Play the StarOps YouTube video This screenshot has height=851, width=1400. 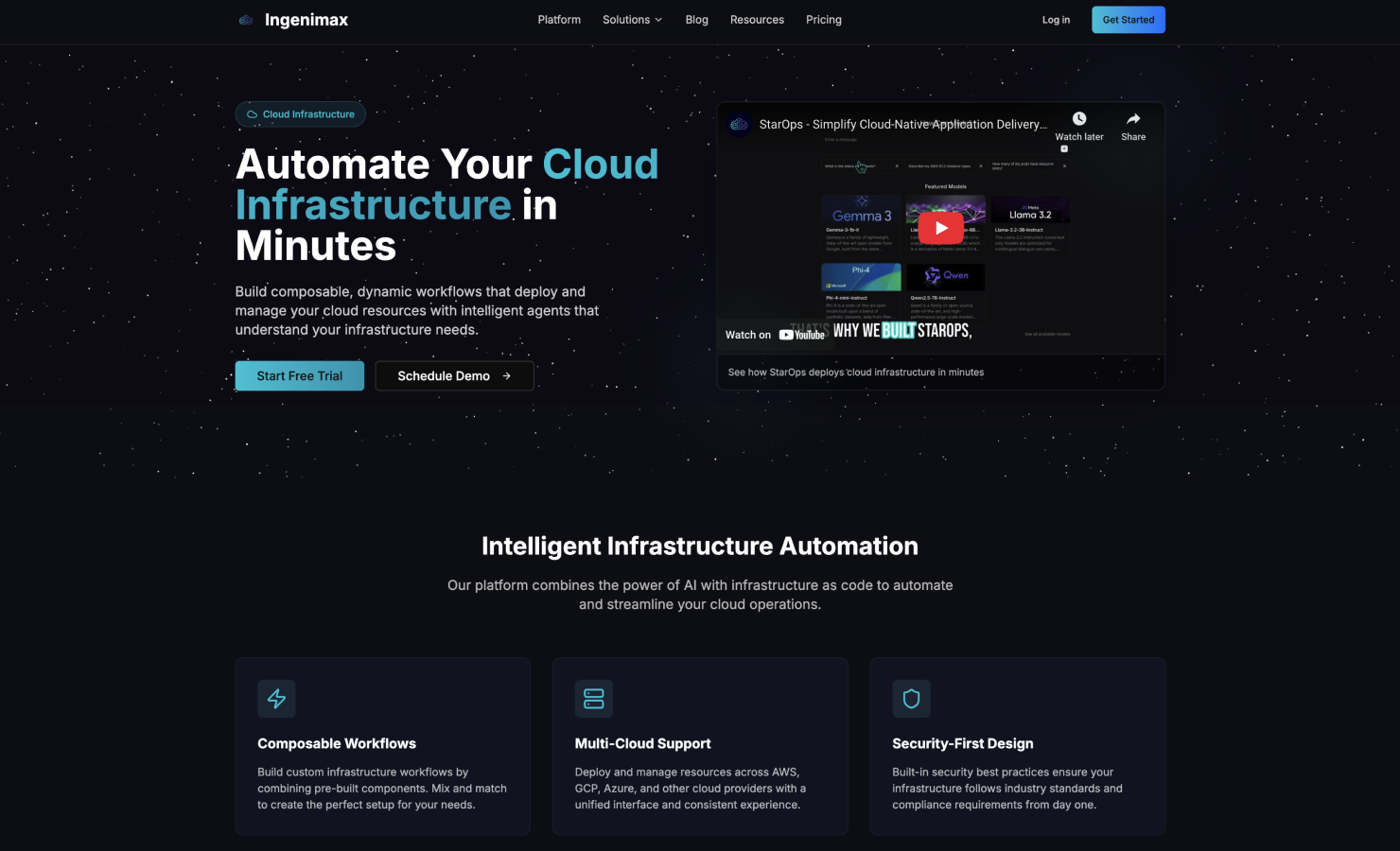click(940, 228)
